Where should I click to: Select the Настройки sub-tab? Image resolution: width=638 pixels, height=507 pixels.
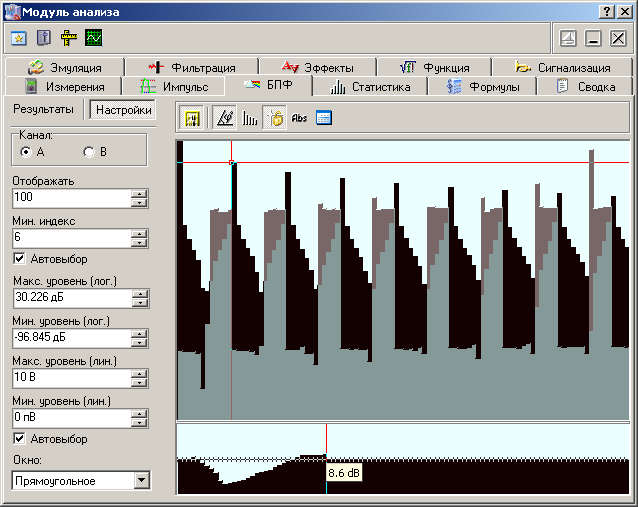tap(124, 110)
